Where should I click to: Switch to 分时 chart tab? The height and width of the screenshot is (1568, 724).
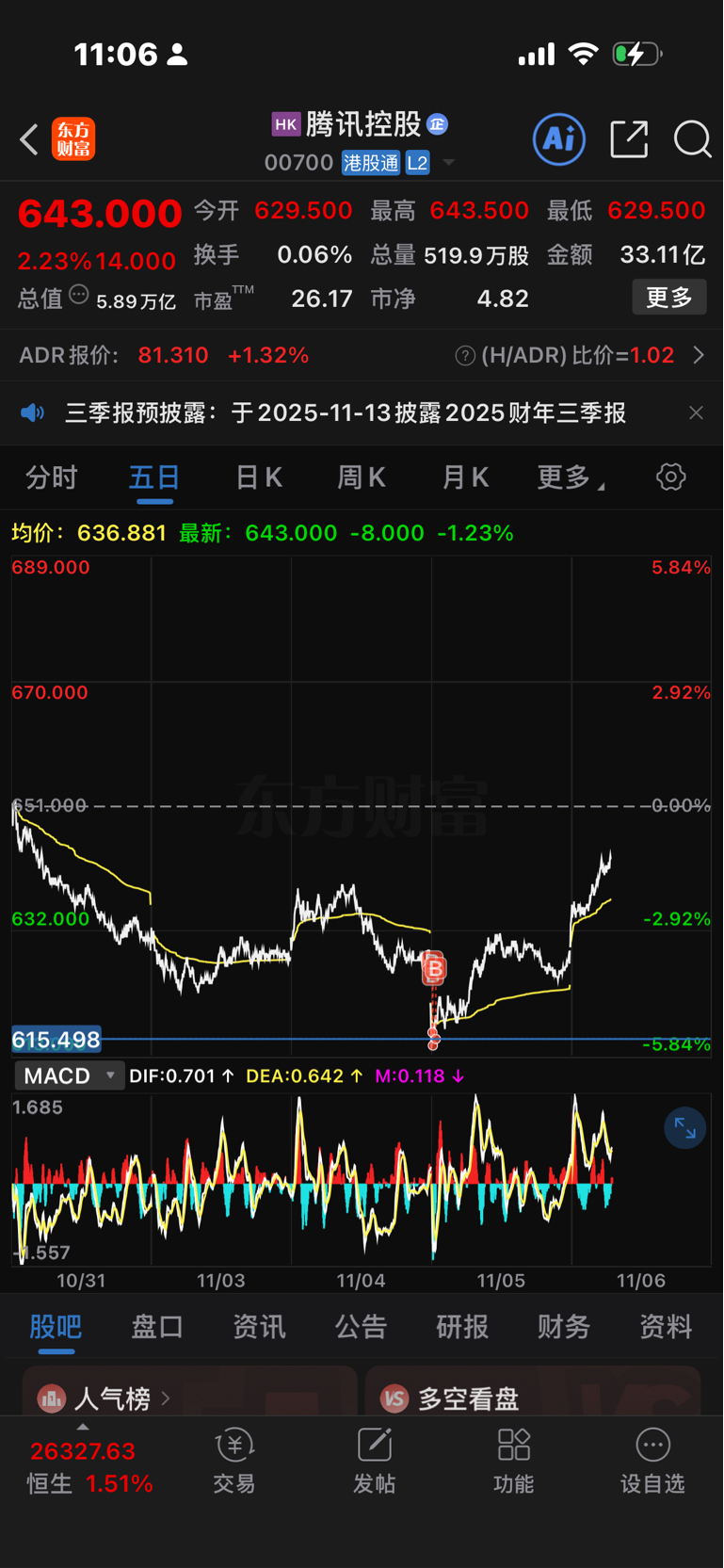tap(52, 477)
